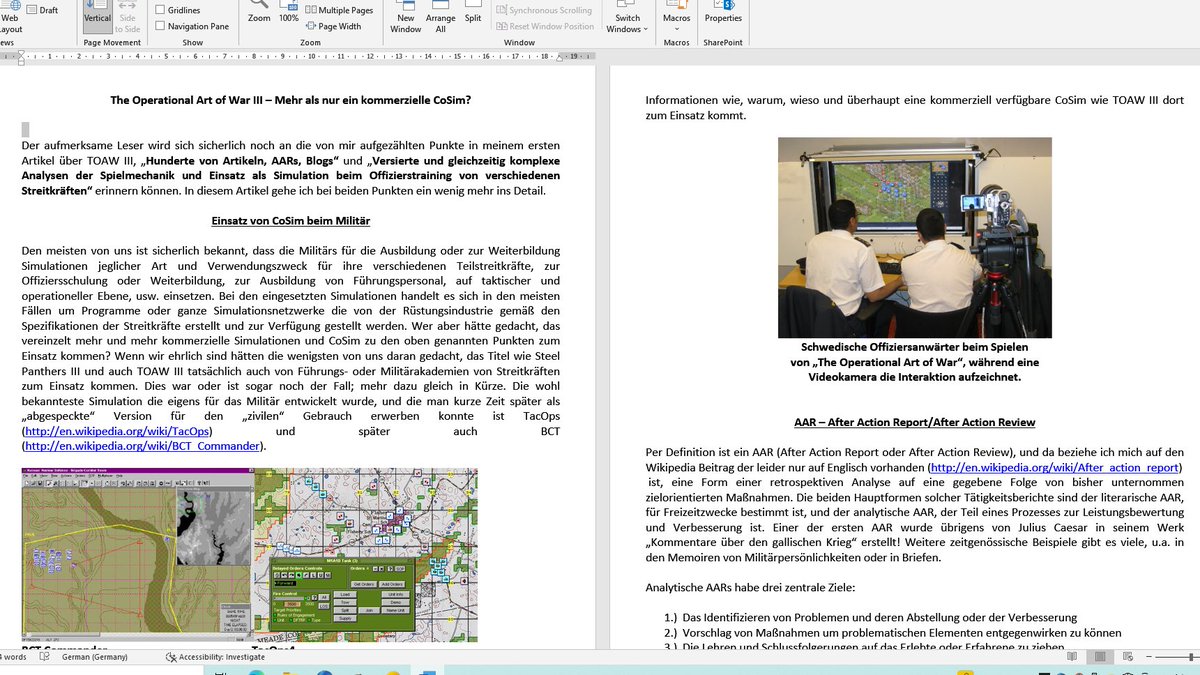Open Accessibility: Investigate checker
This screenshot has width=1200, height=675.
(x=215, y=657)
